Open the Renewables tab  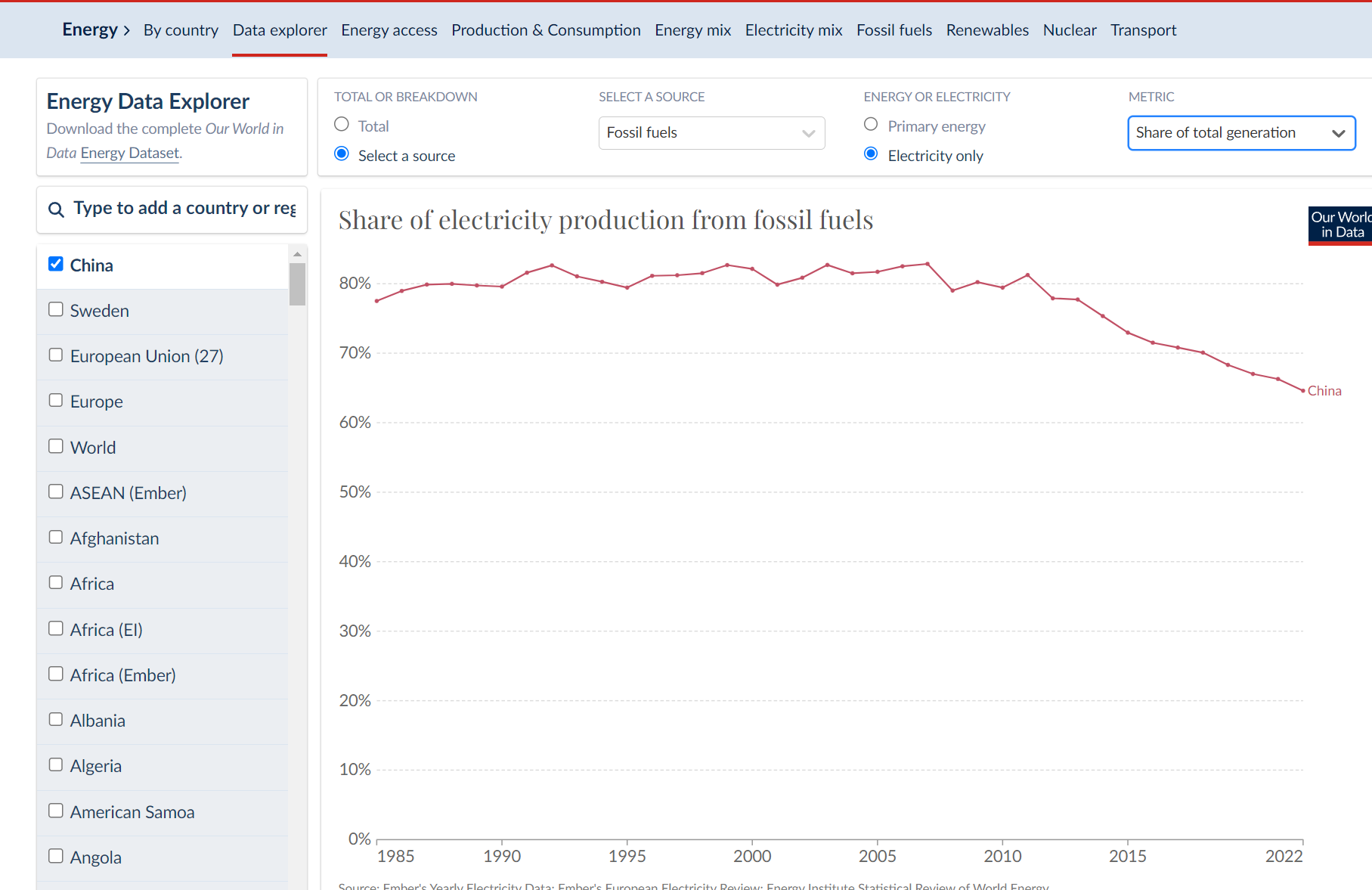click(986, 30)
